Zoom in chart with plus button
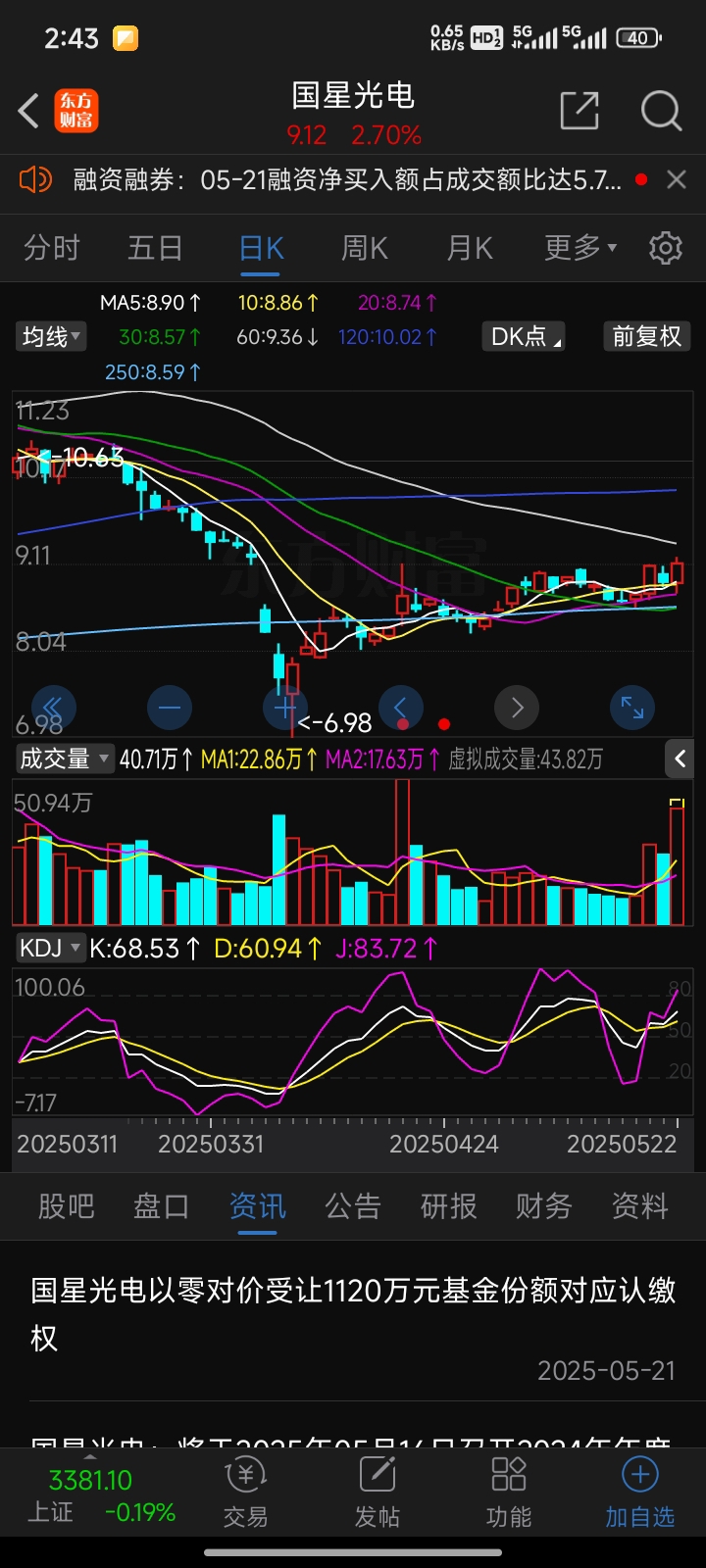 285,708
